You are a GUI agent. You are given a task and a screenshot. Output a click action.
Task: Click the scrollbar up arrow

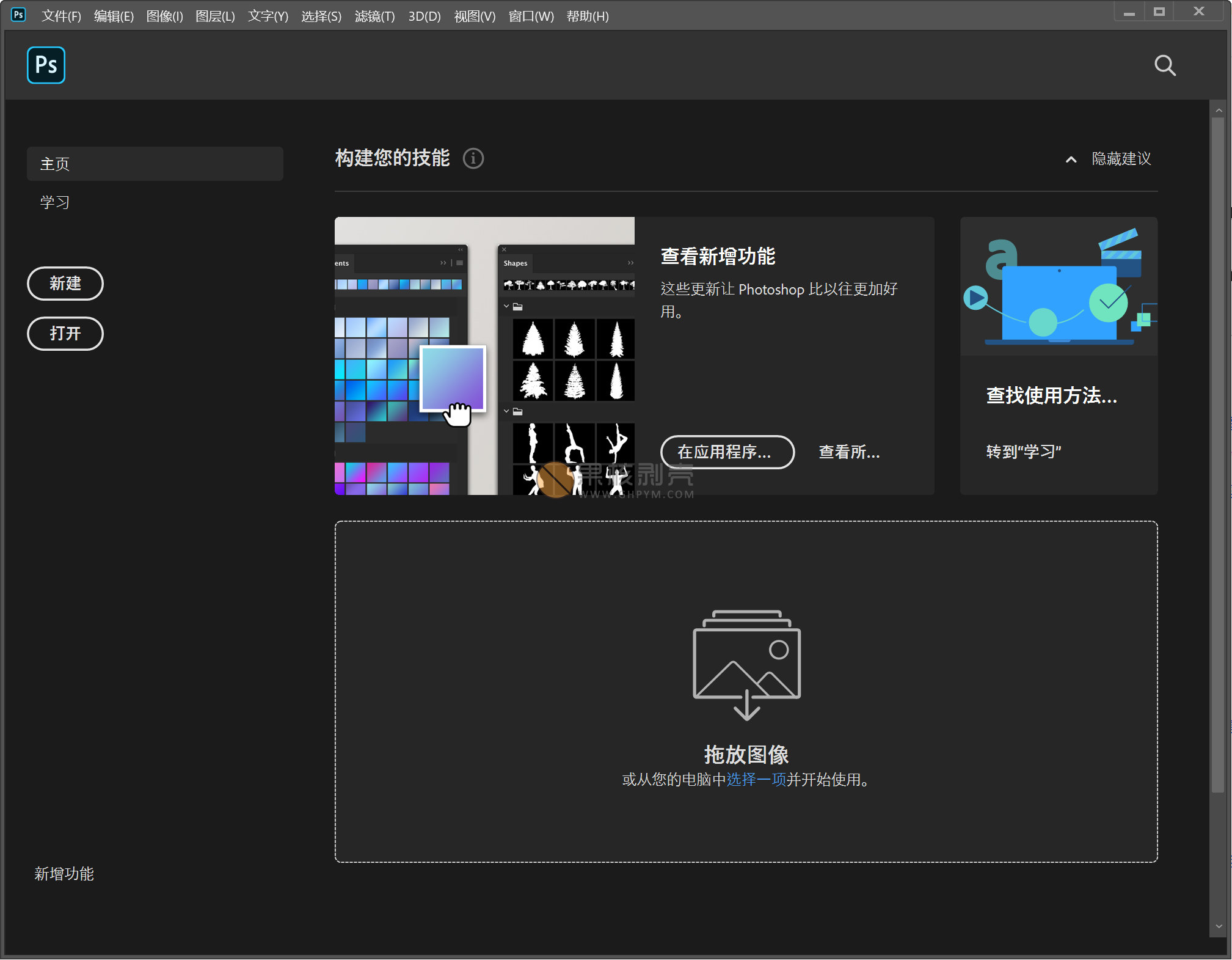[1219, 111]
